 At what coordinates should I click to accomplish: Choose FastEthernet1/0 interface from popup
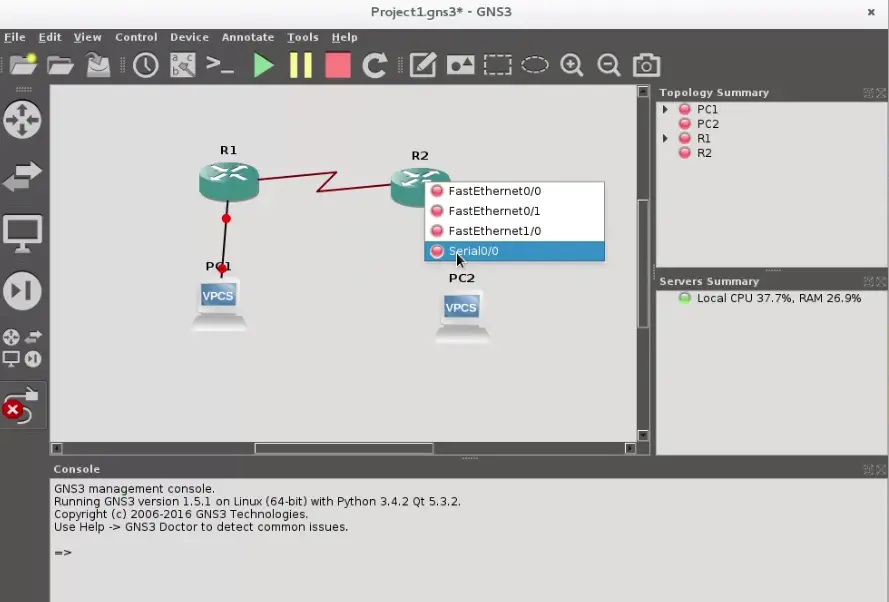(514, 231)
